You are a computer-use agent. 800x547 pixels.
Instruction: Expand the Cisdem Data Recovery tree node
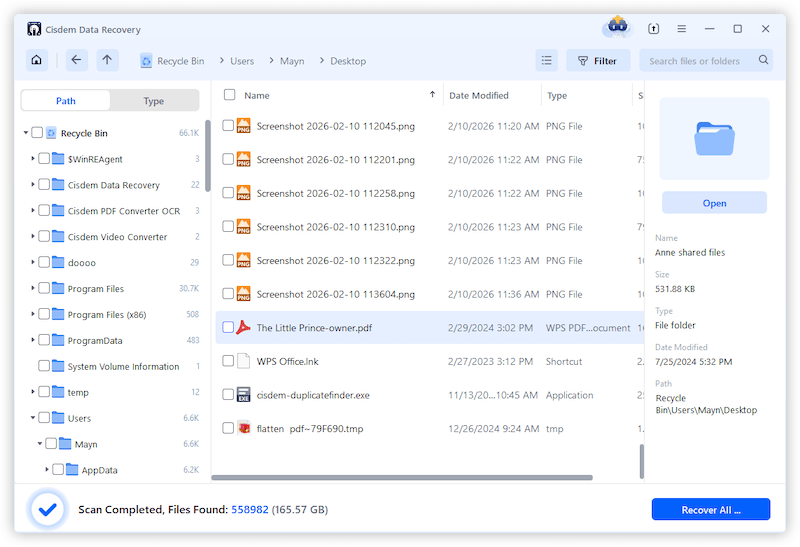[33, 184]
